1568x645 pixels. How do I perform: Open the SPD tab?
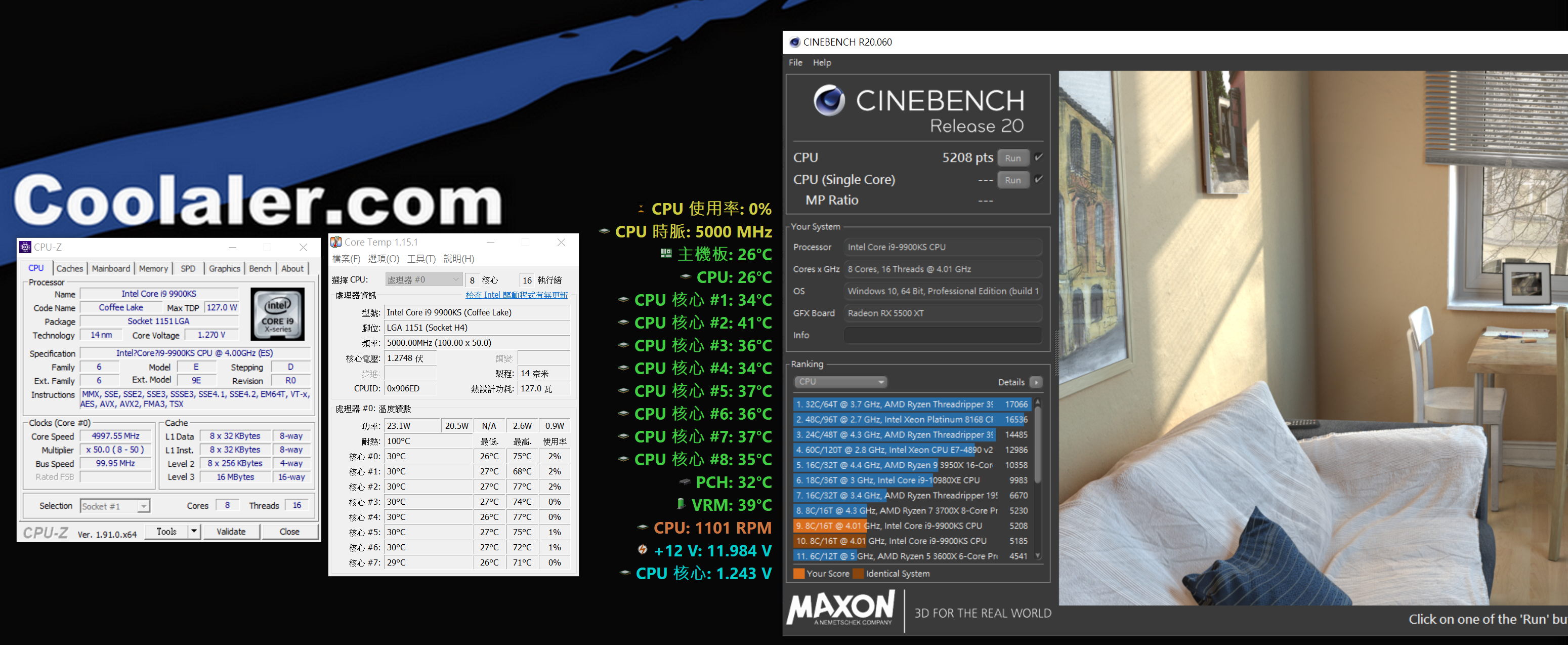pos(188,268)
